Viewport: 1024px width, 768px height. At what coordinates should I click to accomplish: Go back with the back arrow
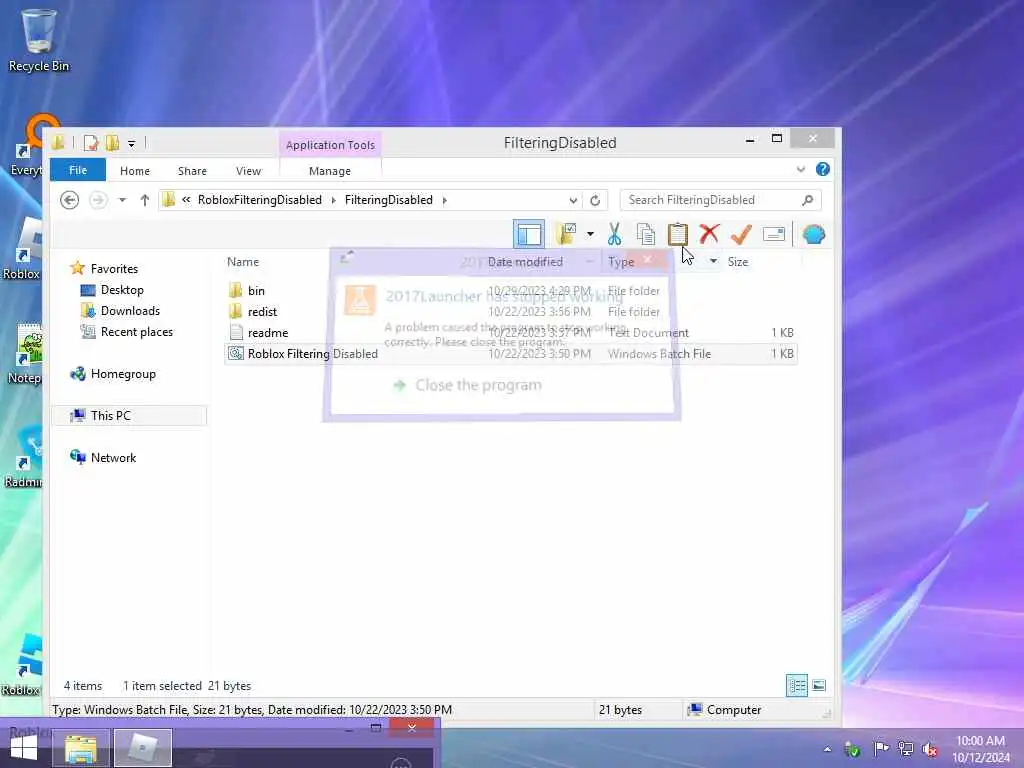point(69,200)
